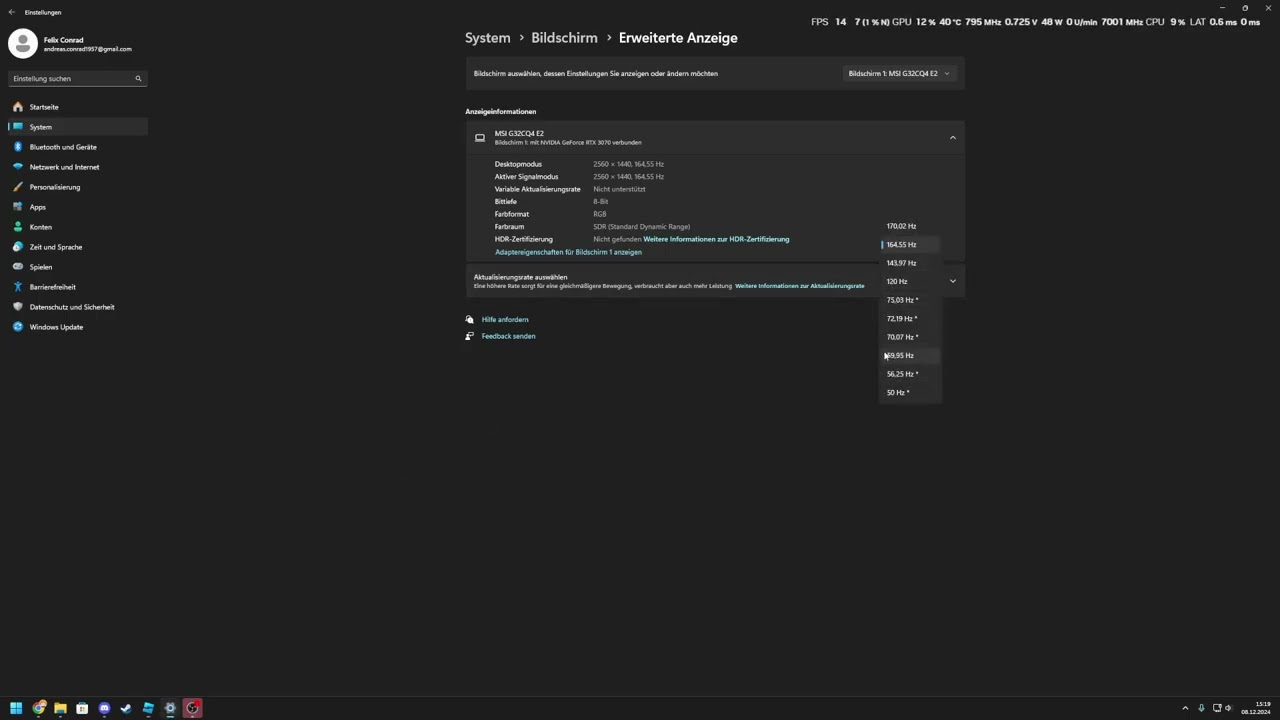Click the Farbraum value SDR (Standard Dynamic Range)

(641, 227)
